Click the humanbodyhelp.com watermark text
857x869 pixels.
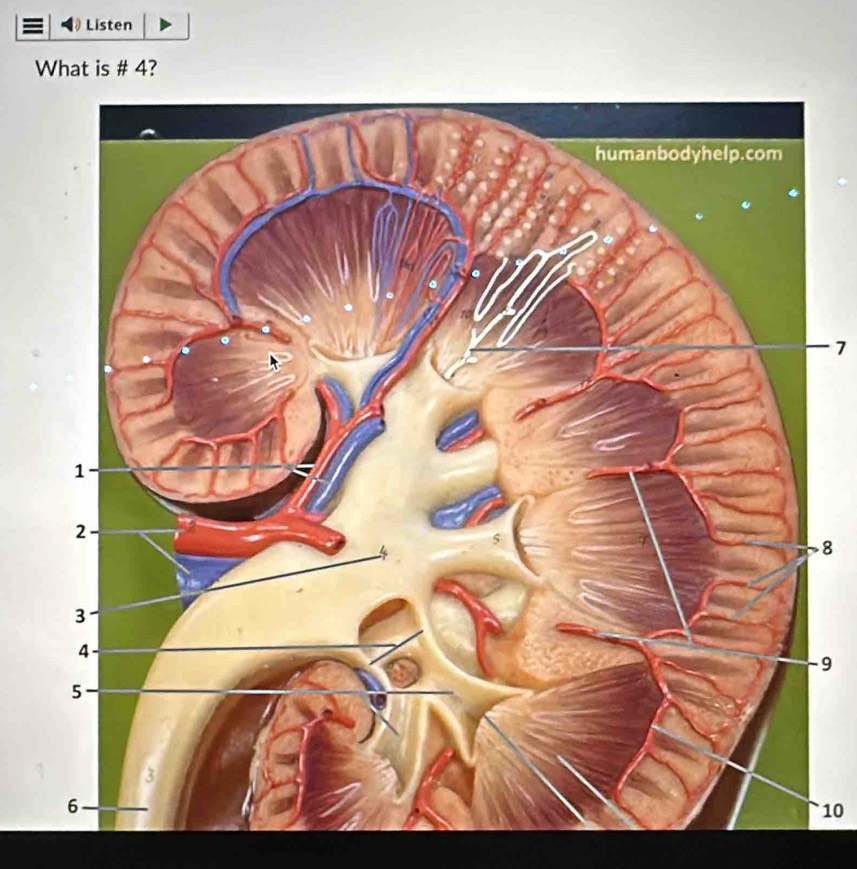coord(687,154)
